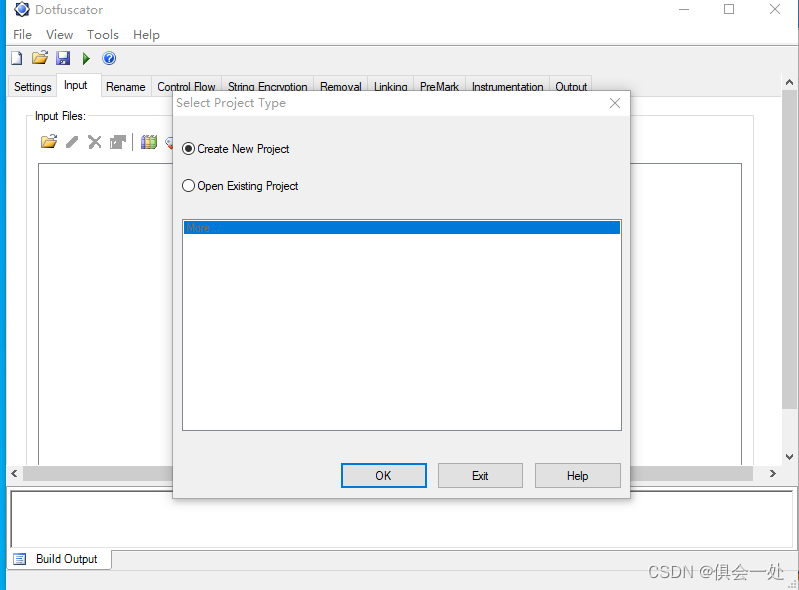Remove input file with the X icon
This screenshot has height=590, width=799.
pos(95,142)
